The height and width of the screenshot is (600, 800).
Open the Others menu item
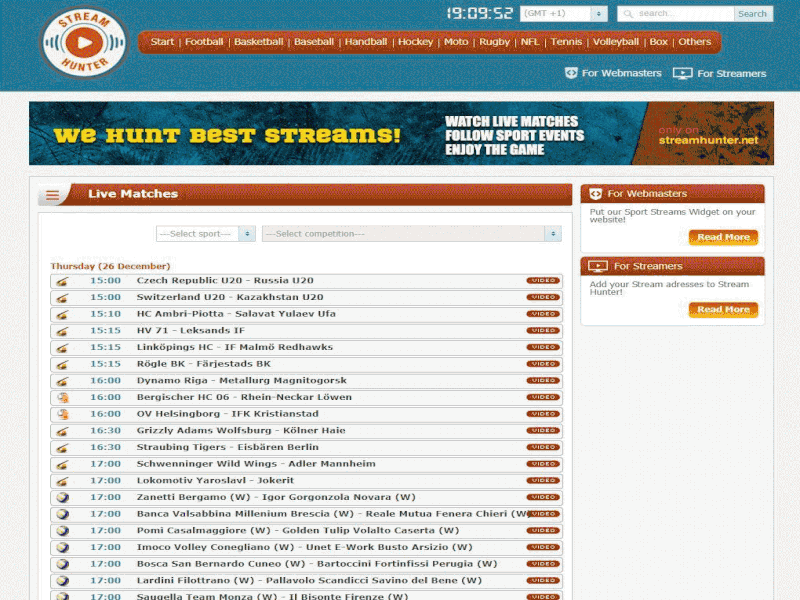[694, 42]
